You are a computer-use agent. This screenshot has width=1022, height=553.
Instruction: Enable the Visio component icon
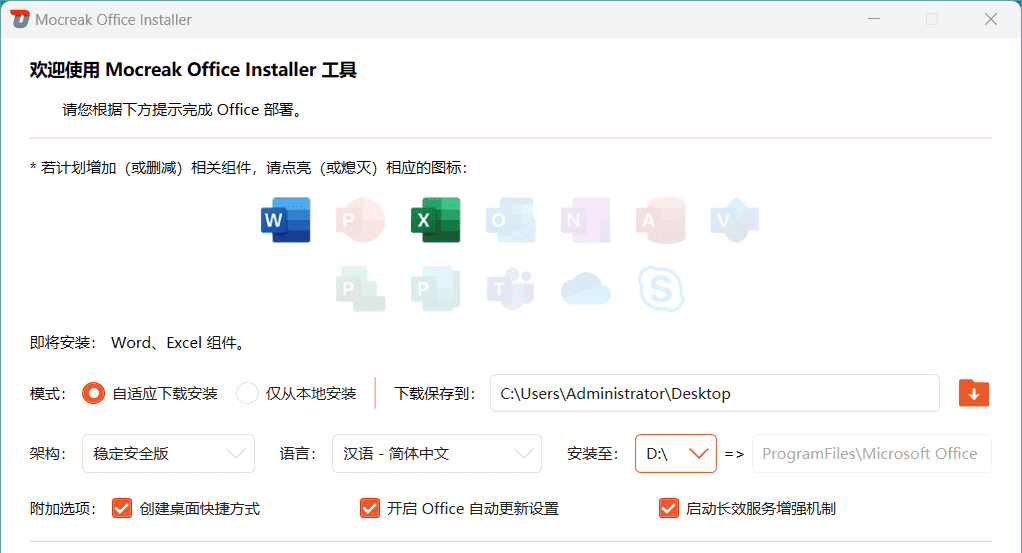pos(735,220)
